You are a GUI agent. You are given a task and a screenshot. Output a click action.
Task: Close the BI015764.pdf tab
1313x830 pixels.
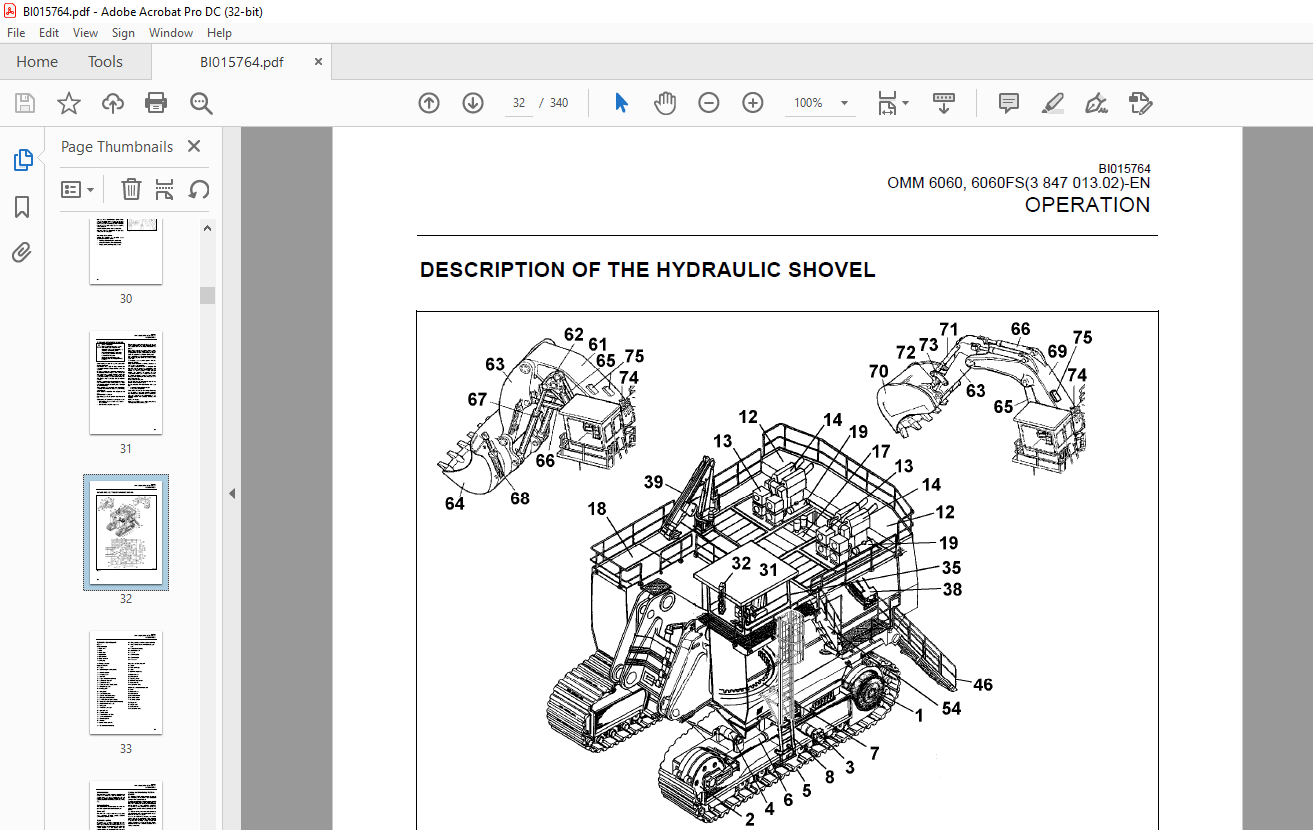pyautogui.click(x=319, y=62)
